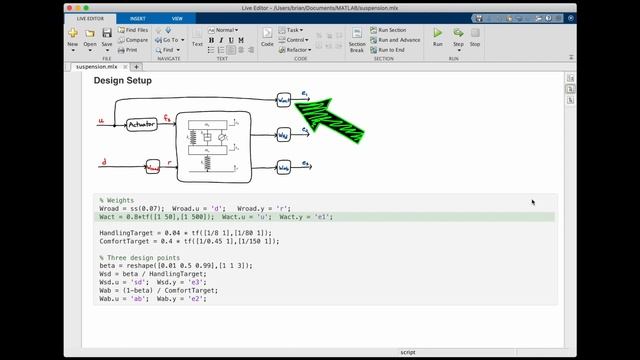Click quick access save icon in title strip

coord(479,18)
